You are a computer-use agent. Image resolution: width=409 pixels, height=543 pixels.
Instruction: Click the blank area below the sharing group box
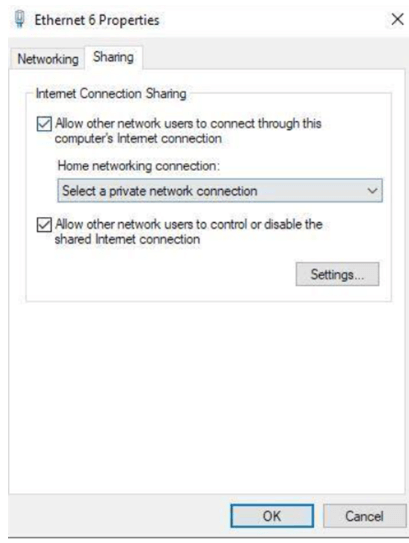[x=208, y=398]
